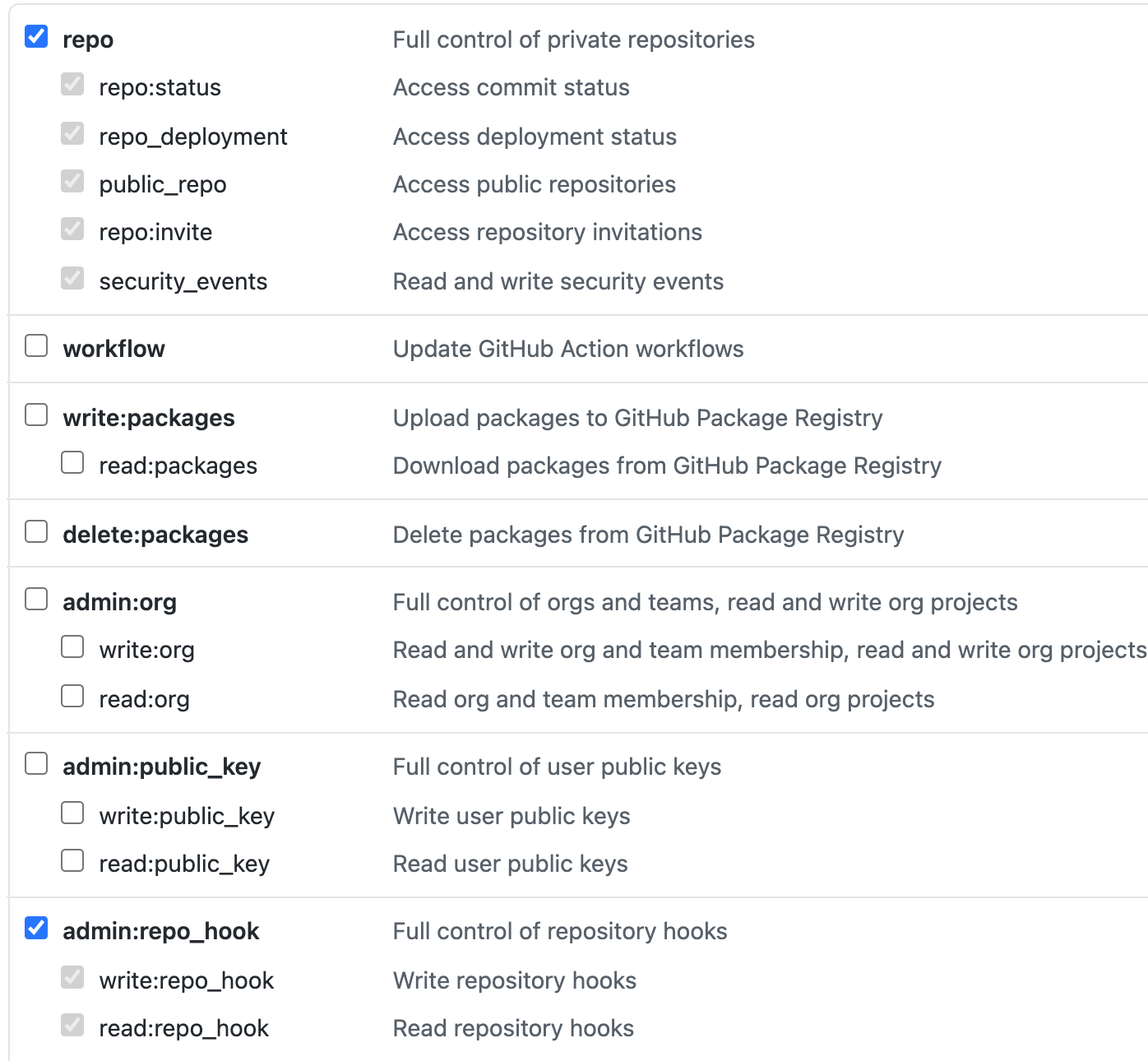Toggle the read:org checkbox
This screenshot has width=1148, height=1061.
[x=72, y=697]
